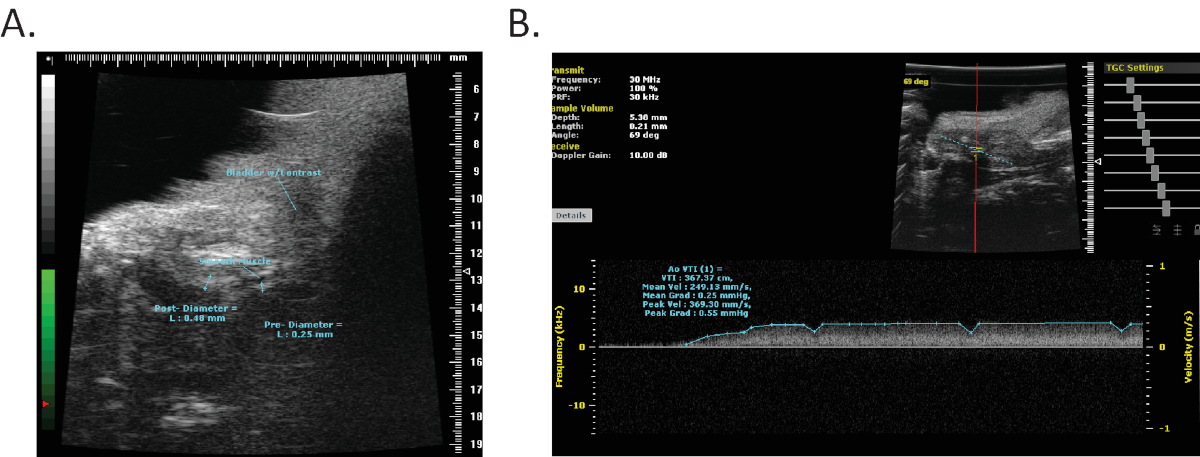Adjust the fifth TGC slider handle from top
Screen dimensions: 1200x457
click(x=1150, y=155)
